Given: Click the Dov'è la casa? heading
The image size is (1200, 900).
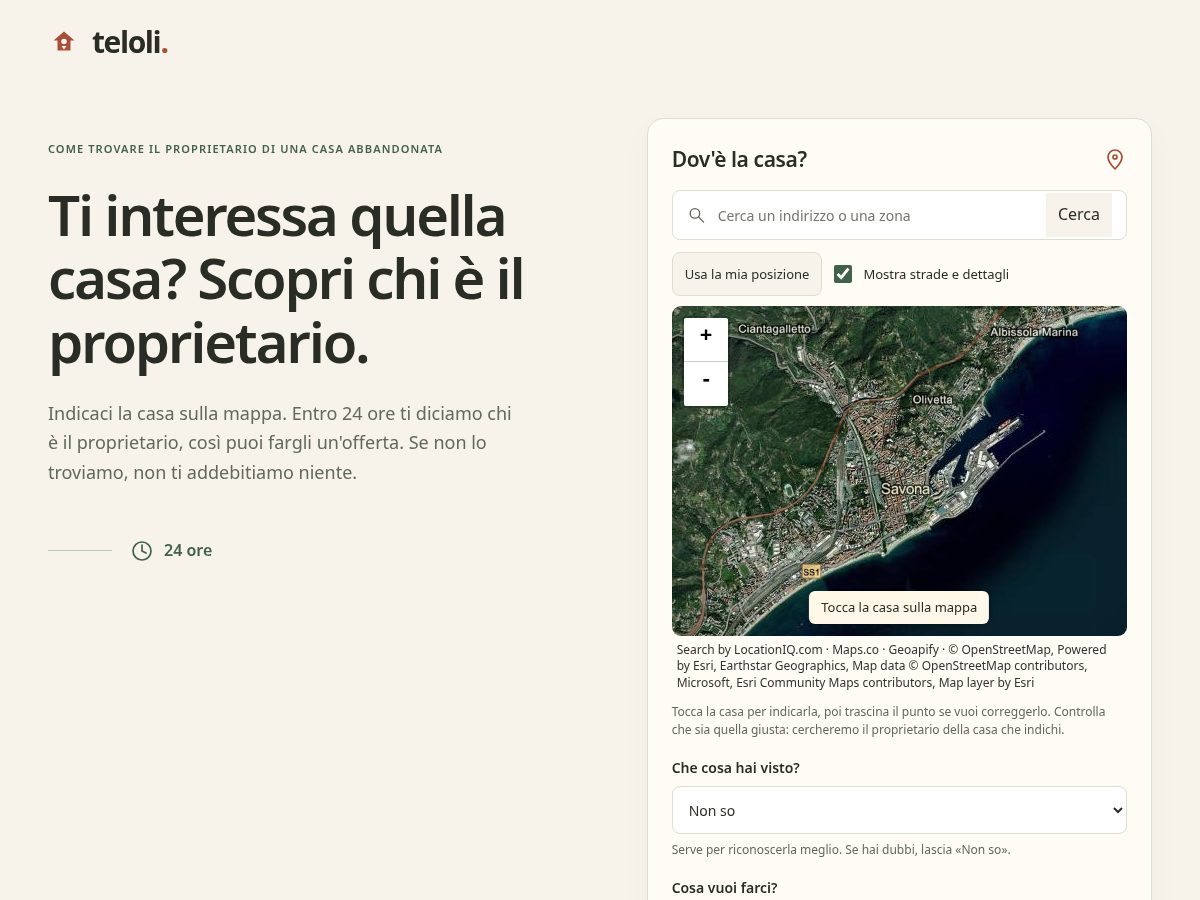Looking at the screenshot, I should coord(739,159).
